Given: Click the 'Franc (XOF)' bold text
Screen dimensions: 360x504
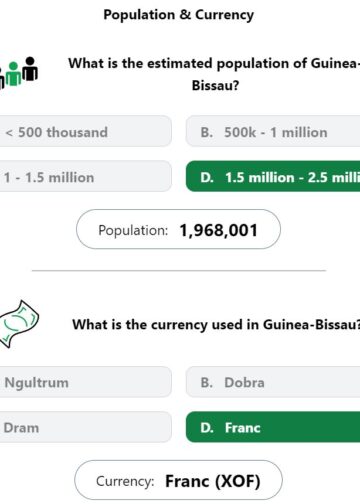Looking at the screenshot, I should point(213,481).
